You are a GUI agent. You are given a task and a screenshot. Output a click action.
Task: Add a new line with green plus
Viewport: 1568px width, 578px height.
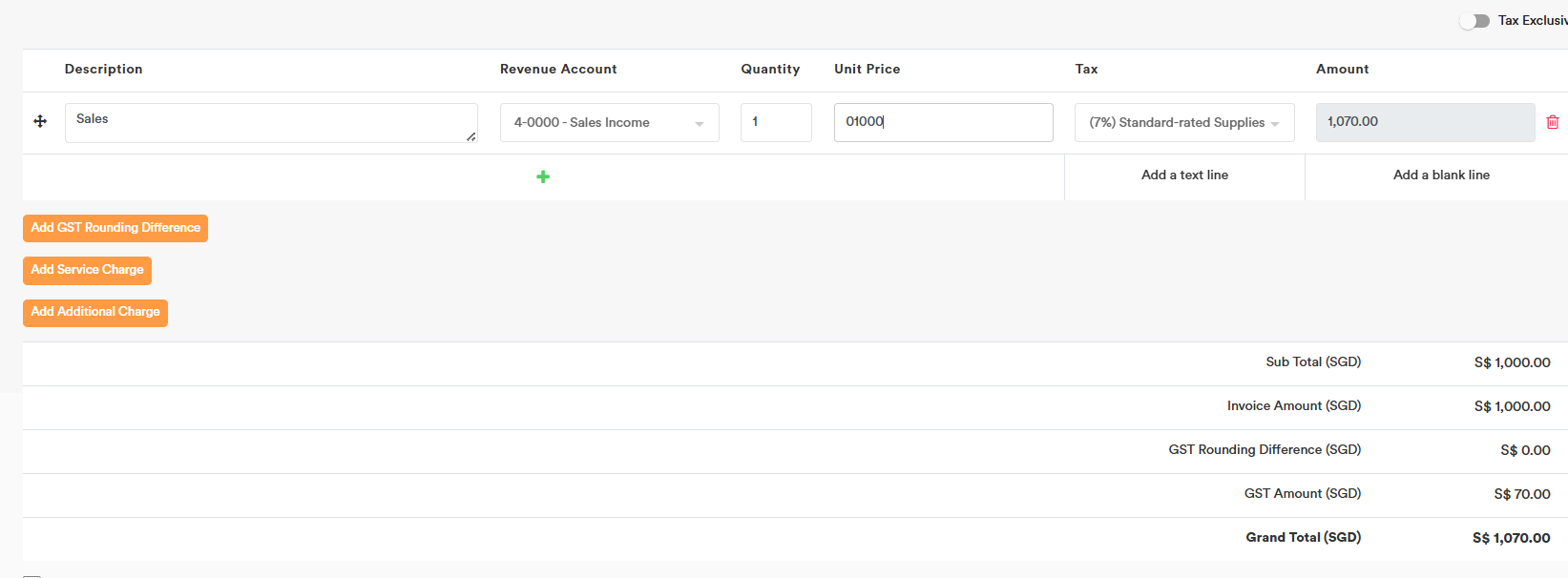[543, 176]
